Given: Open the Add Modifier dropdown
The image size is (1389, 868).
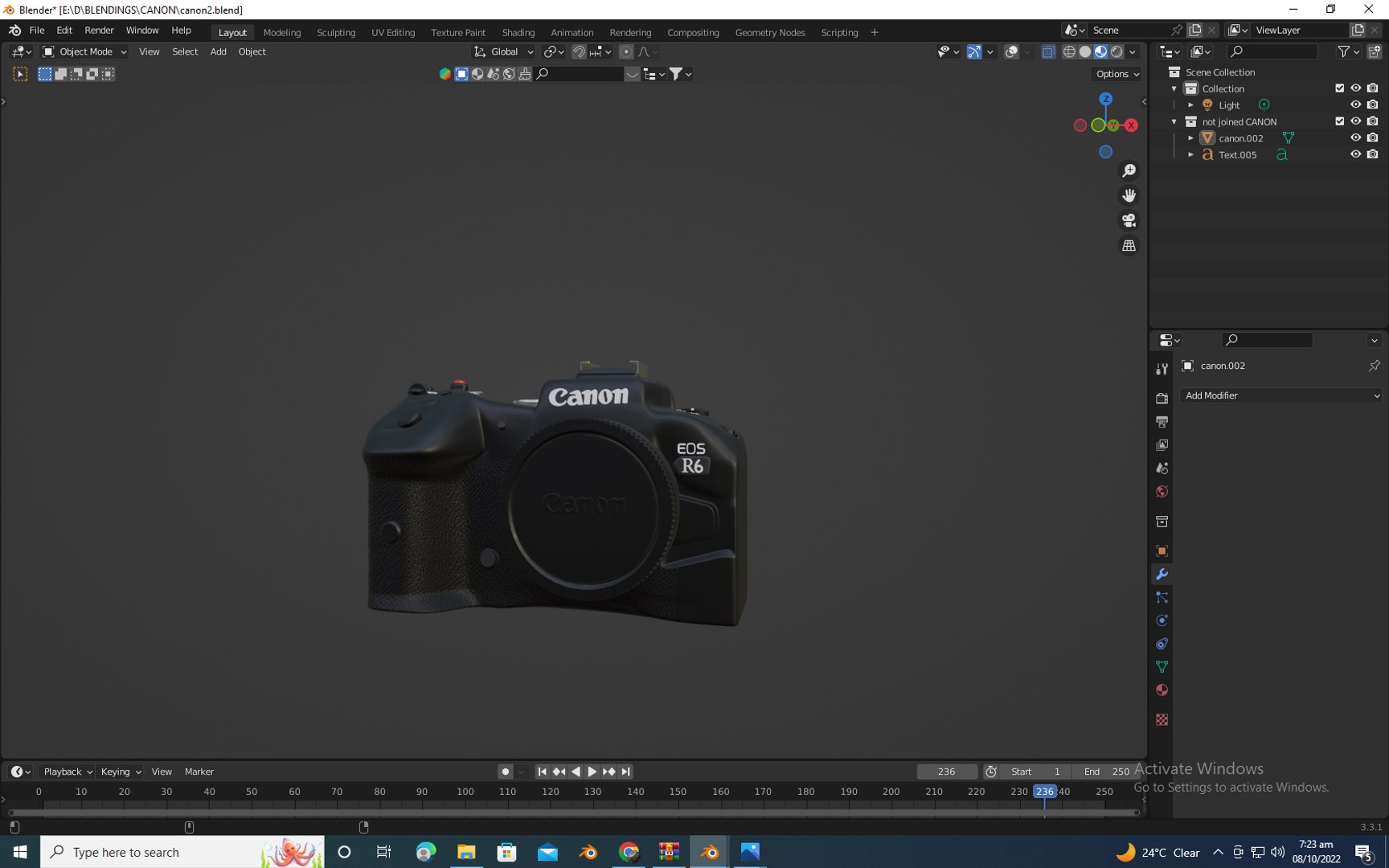Looking at the screenshot, I should (x=1280, y=395).
